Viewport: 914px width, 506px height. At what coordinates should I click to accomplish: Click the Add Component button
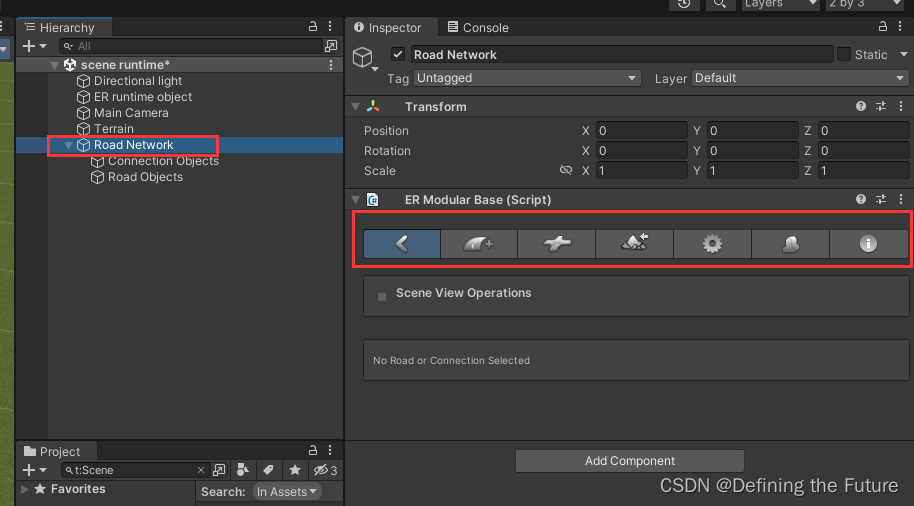click(630, 461)
